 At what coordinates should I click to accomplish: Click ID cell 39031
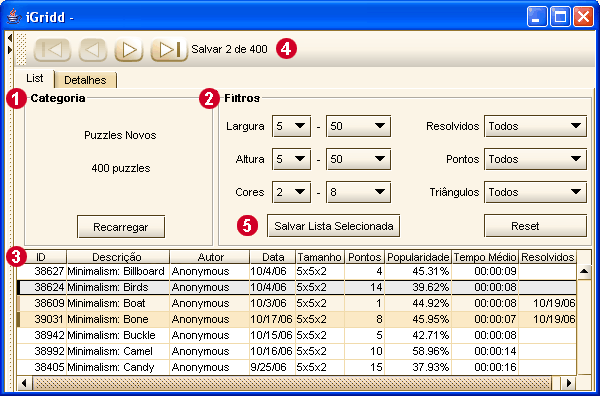pyautogui.click(x=42, y=319)
